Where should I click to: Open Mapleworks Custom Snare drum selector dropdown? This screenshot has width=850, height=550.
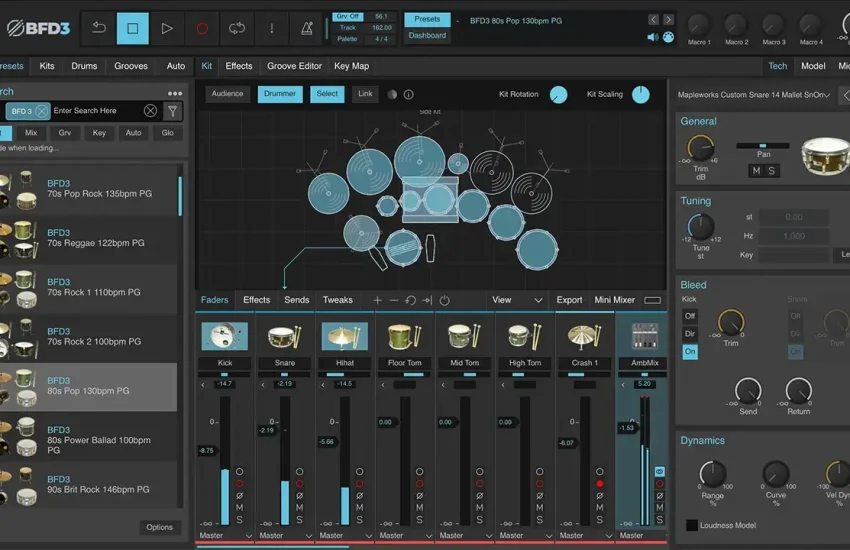[754, 95]
